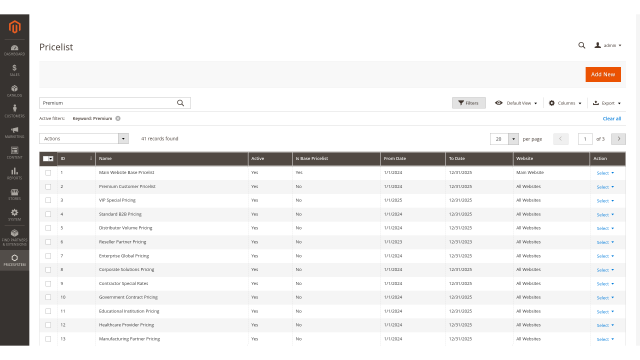Open the Sales sidebar menu
This screenshot has width=640, height=360.
(x=14, y=70)
